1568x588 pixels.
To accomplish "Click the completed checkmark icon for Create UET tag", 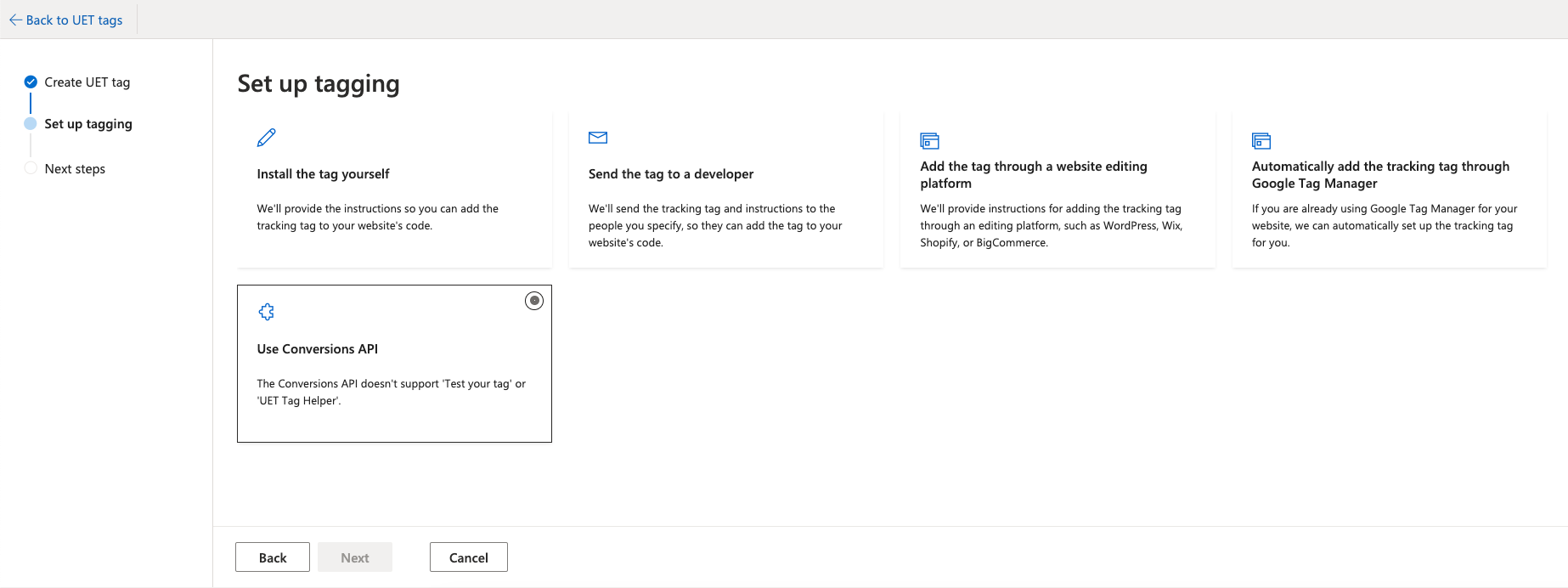I will (x=31, y=82).
